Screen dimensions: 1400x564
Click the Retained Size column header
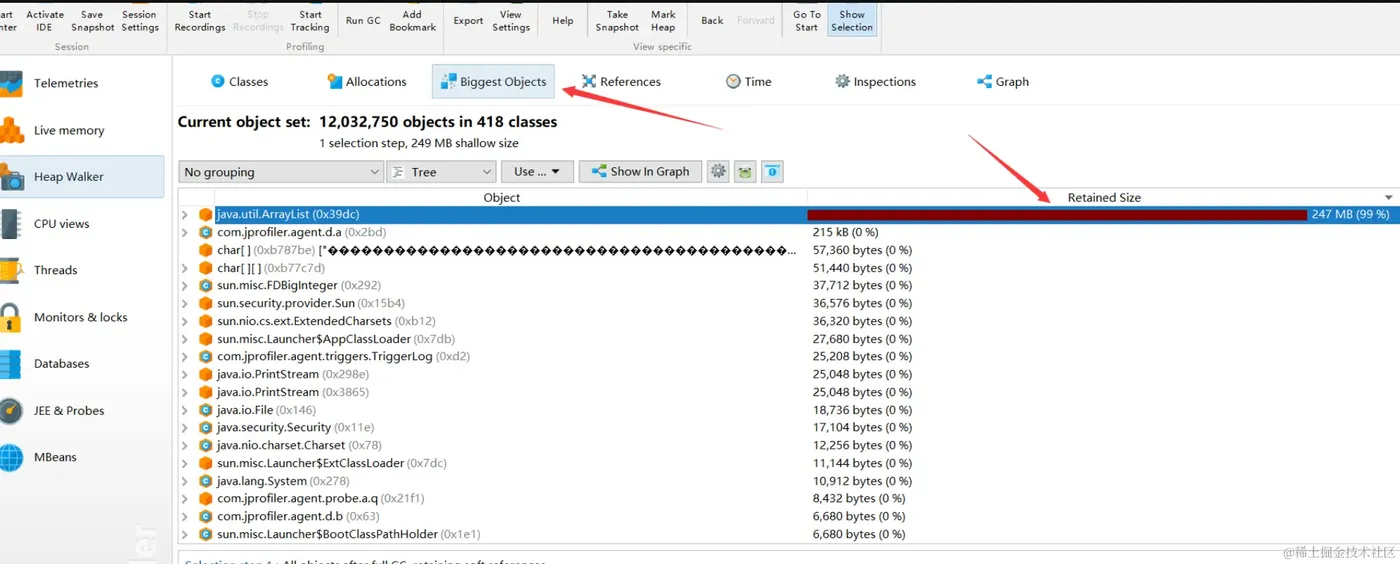(1104, 198)
